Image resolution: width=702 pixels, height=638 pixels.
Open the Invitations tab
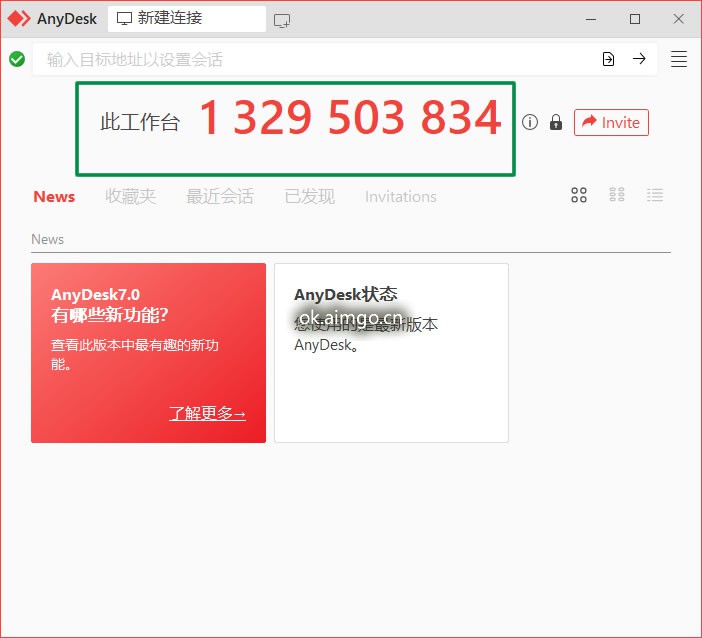(401, 197)
